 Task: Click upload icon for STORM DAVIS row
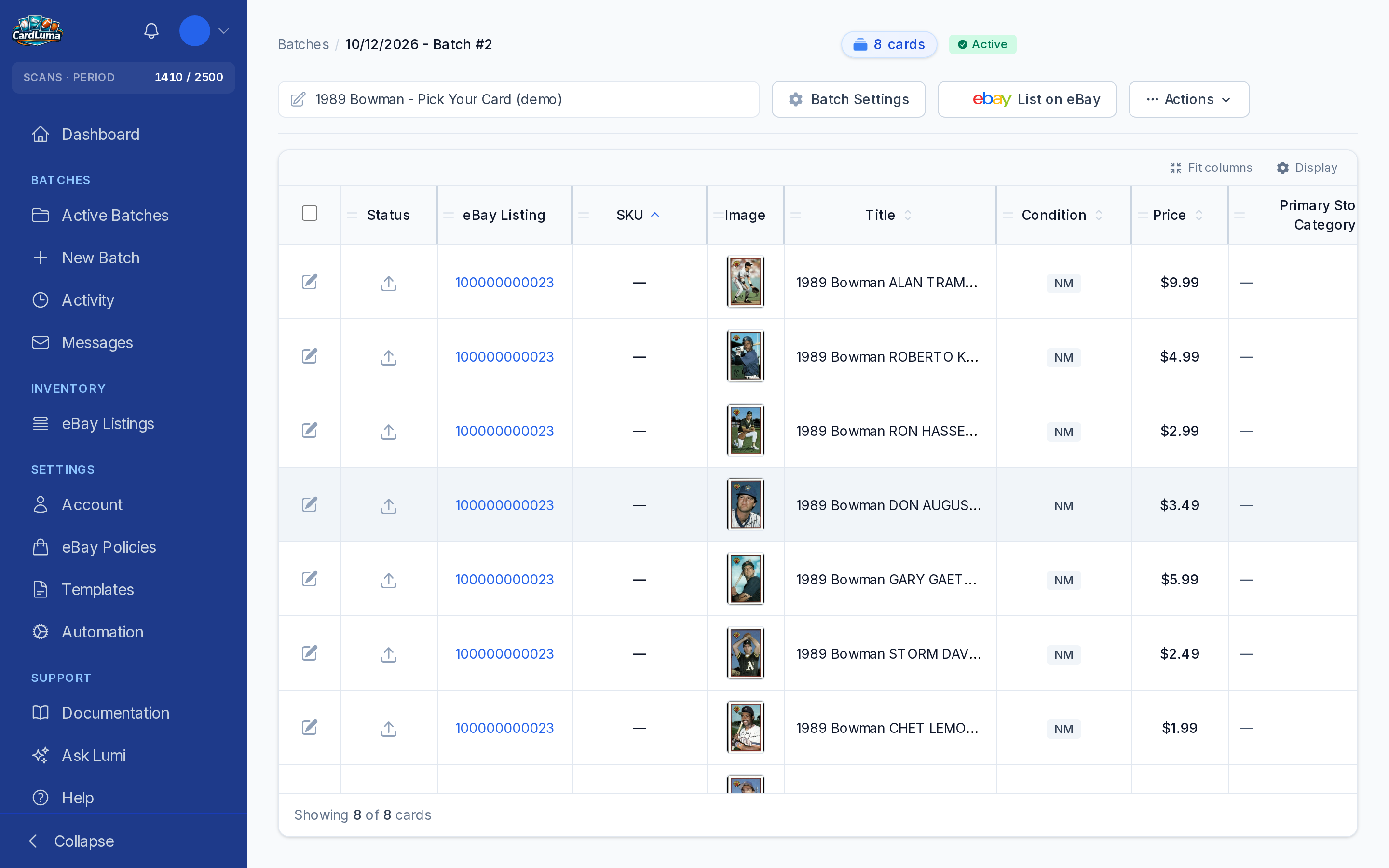coord(389,654)
